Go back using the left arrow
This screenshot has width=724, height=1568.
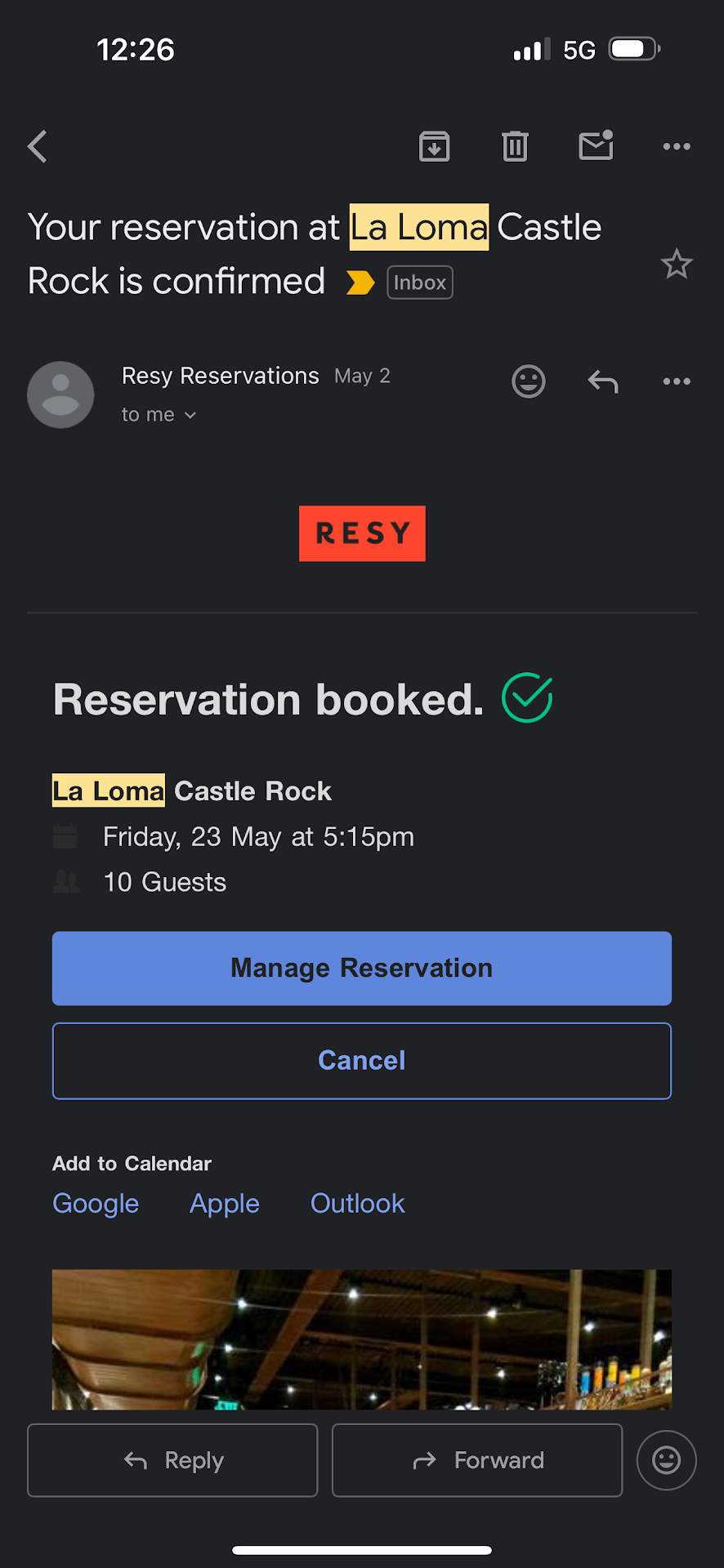click(38, 147)
